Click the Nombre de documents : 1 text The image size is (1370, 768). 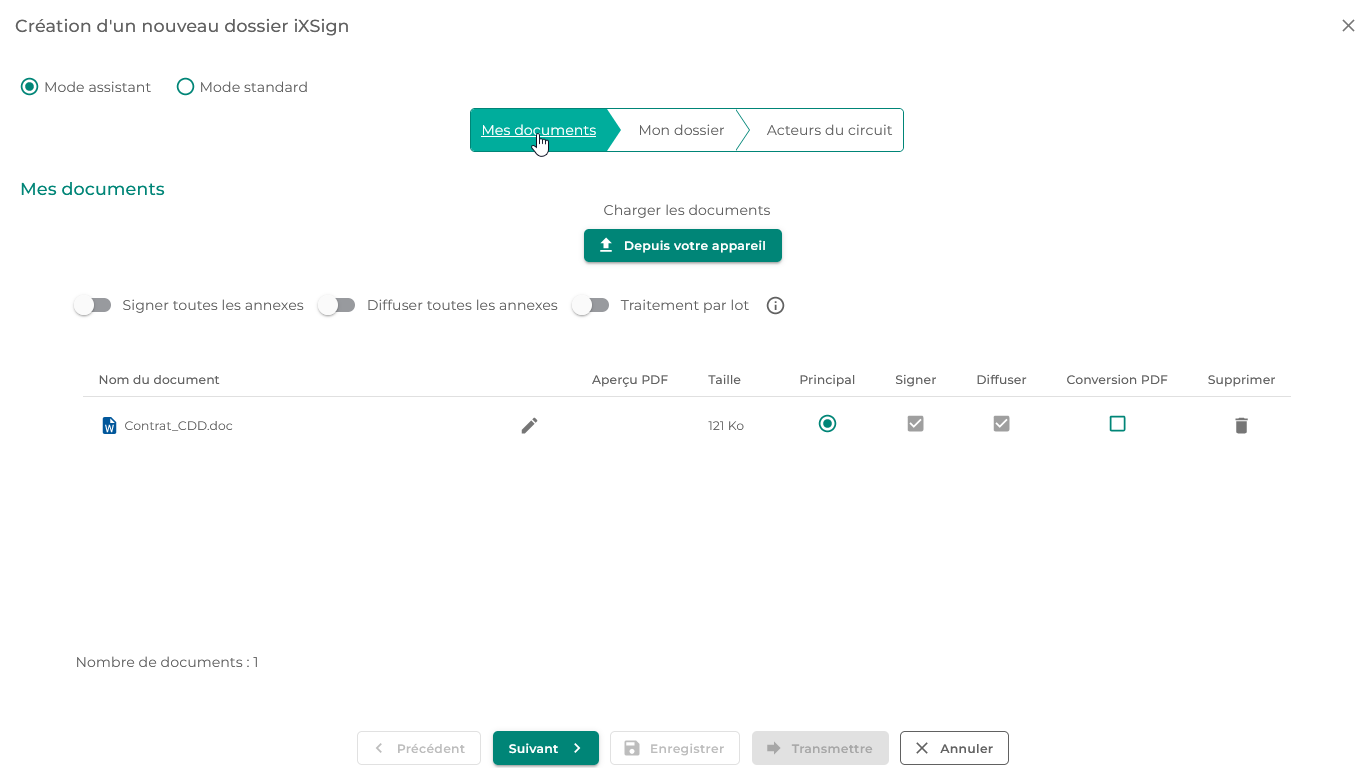tap(167, 662)
